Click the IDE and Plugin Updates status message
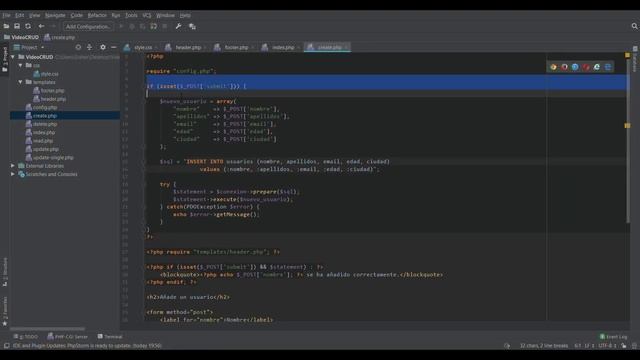640x360 pixels. pyautogui.click(x=87, y=346)
